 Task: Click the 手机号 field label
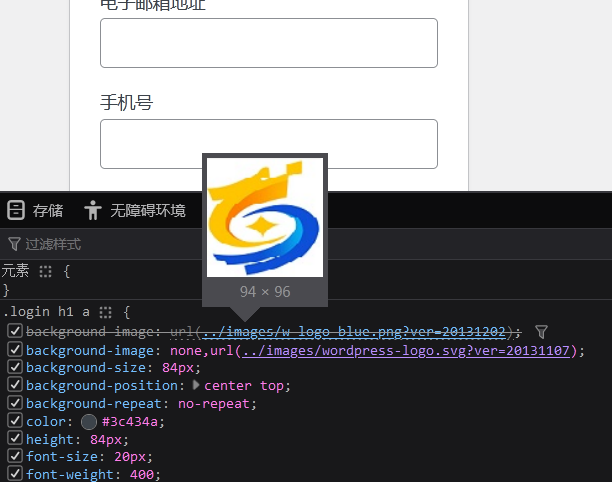click(x=126, y=103)
